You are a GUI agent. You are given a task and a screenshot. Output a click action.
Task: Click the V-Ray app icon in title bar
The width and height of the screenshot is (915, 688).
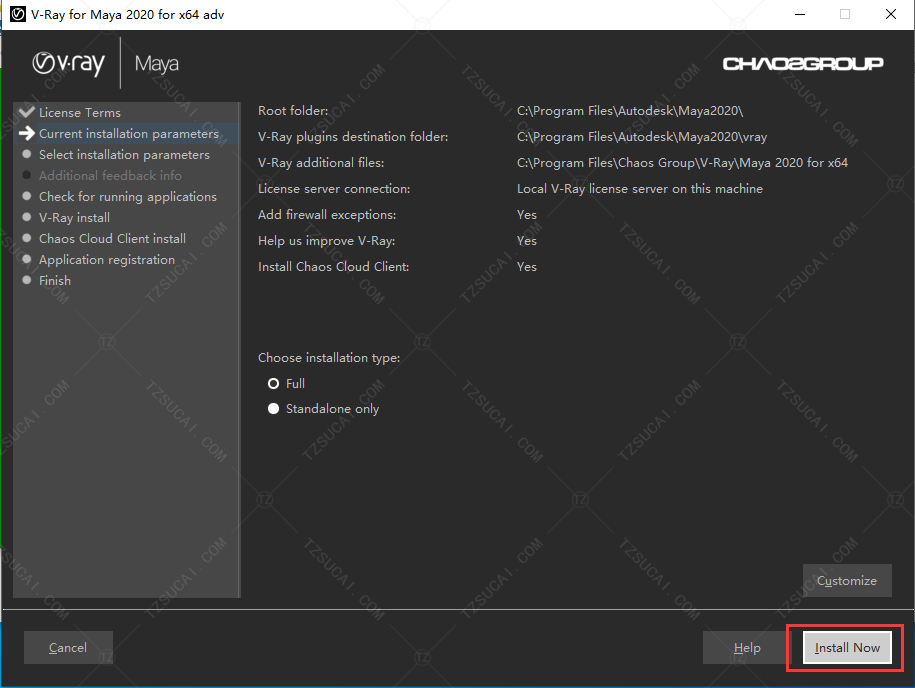point(18,14)
